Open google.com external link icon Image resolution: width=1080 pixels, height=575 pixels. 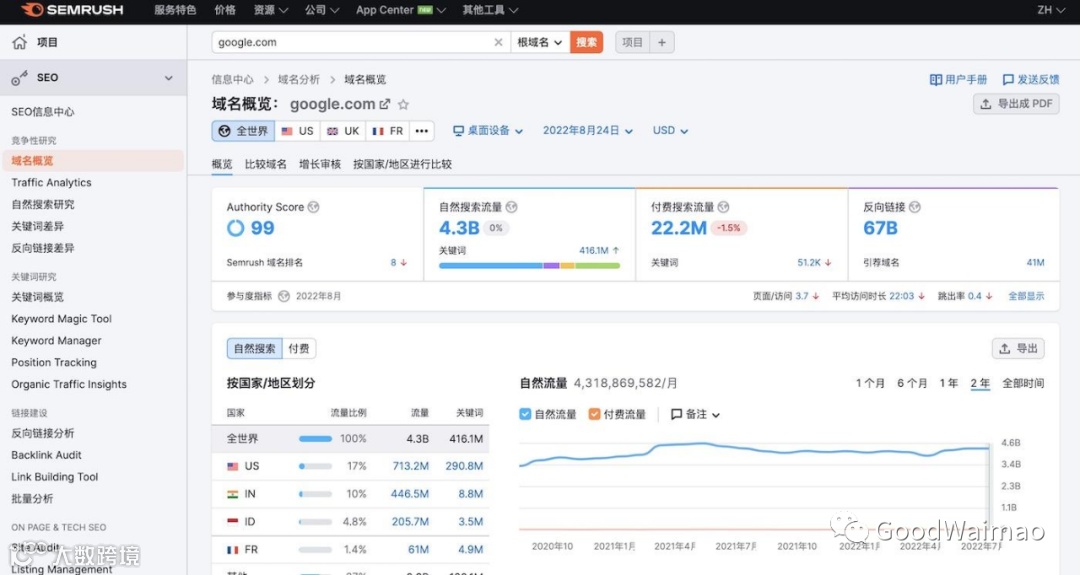(x=384, y=104)
